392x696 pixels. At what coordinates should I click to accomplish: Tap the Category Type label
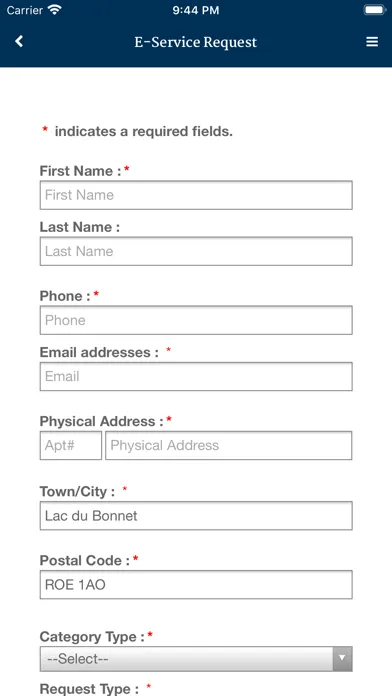pos(92,637)
